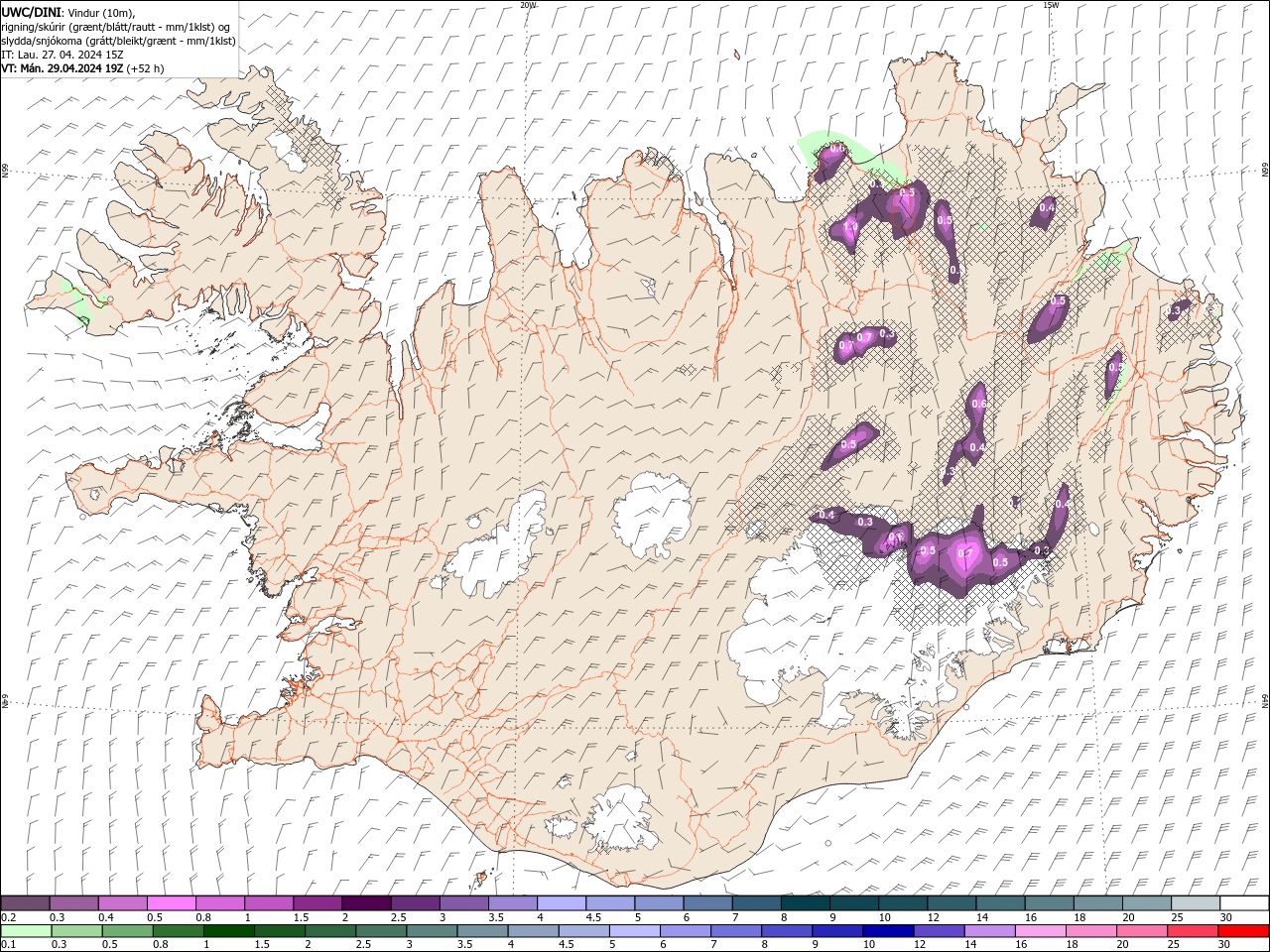Click light gray upper swatch between 25 and 30
Image resolution: width=1270 pixels, height=952 pixels.
1196,903
